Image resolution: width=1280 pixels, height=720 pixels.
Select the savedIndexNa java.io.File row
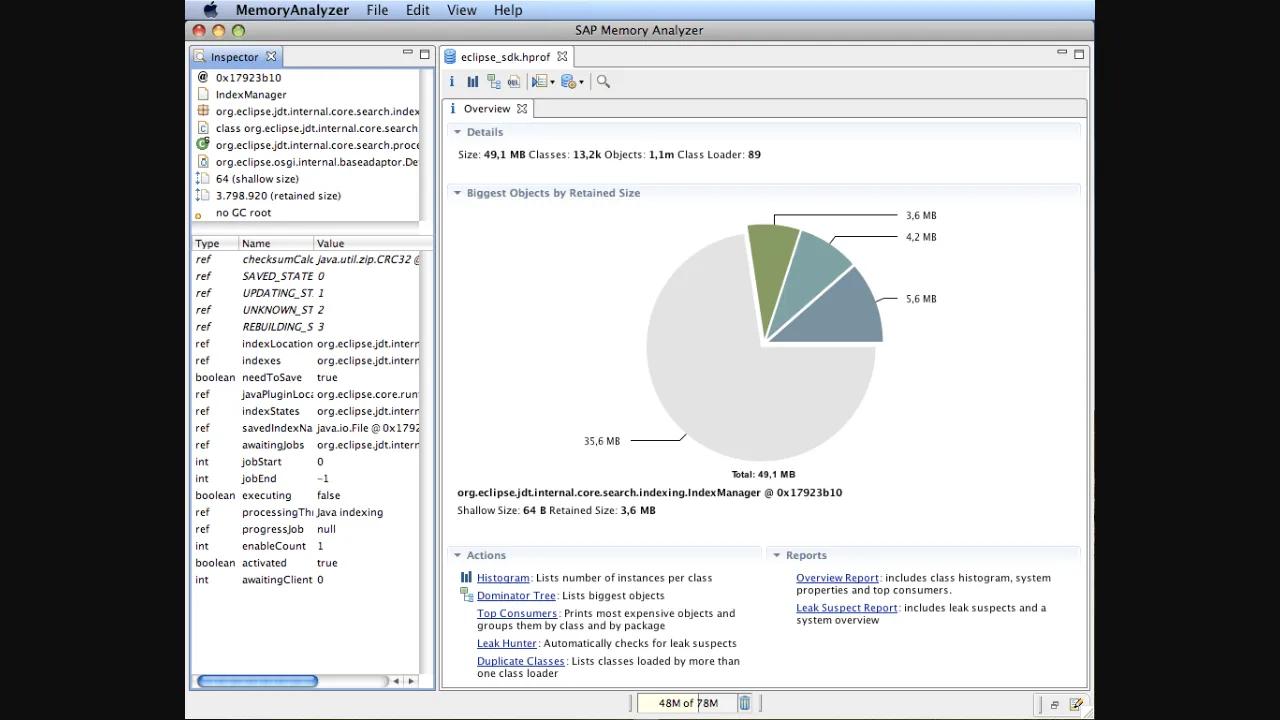[307, 428]
